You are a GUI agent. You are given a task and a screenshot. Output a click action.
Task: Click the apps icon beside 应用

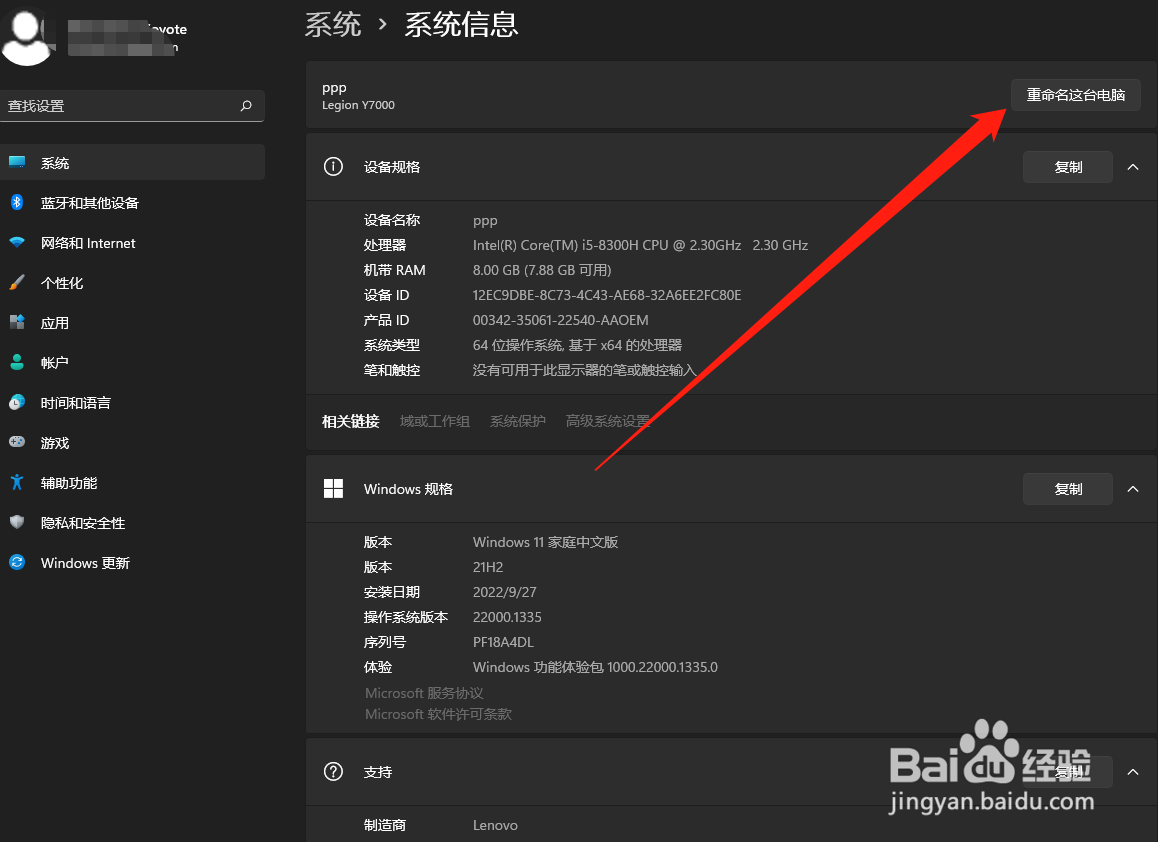17,322
